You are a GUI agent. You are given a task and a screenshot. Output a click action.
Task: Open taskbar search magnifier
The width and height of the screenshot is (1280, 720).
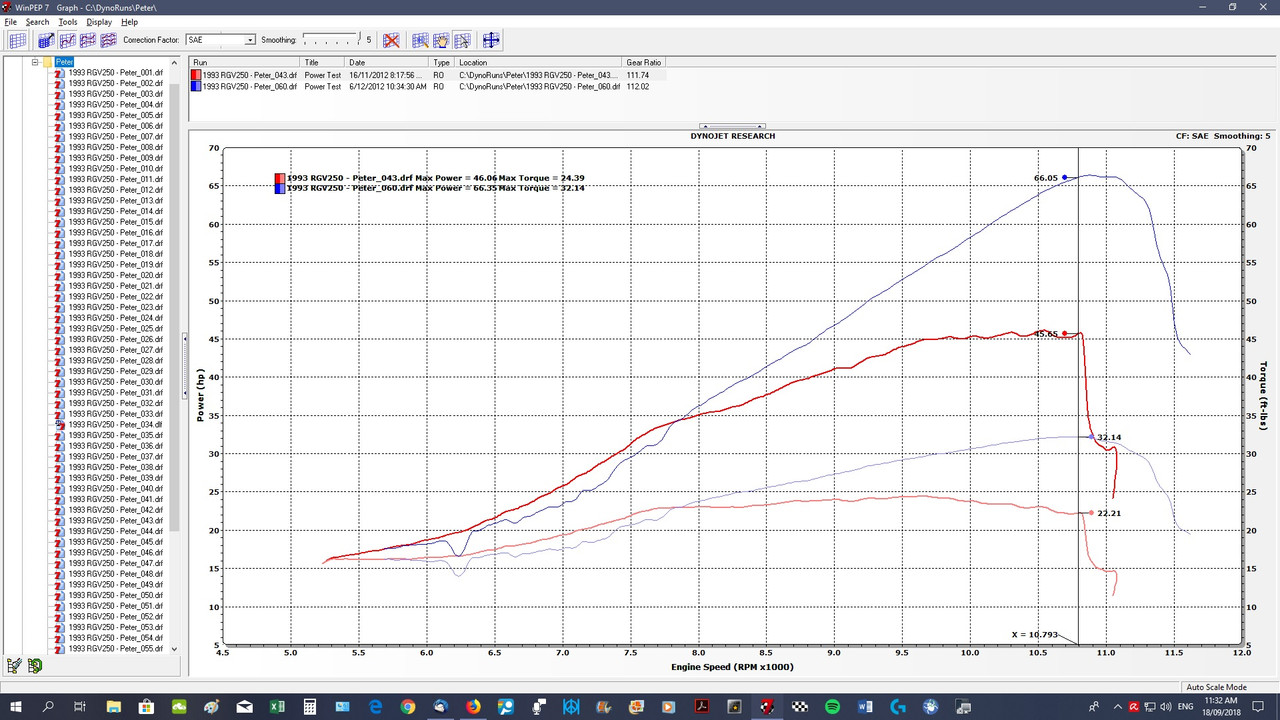click(48, 706)
